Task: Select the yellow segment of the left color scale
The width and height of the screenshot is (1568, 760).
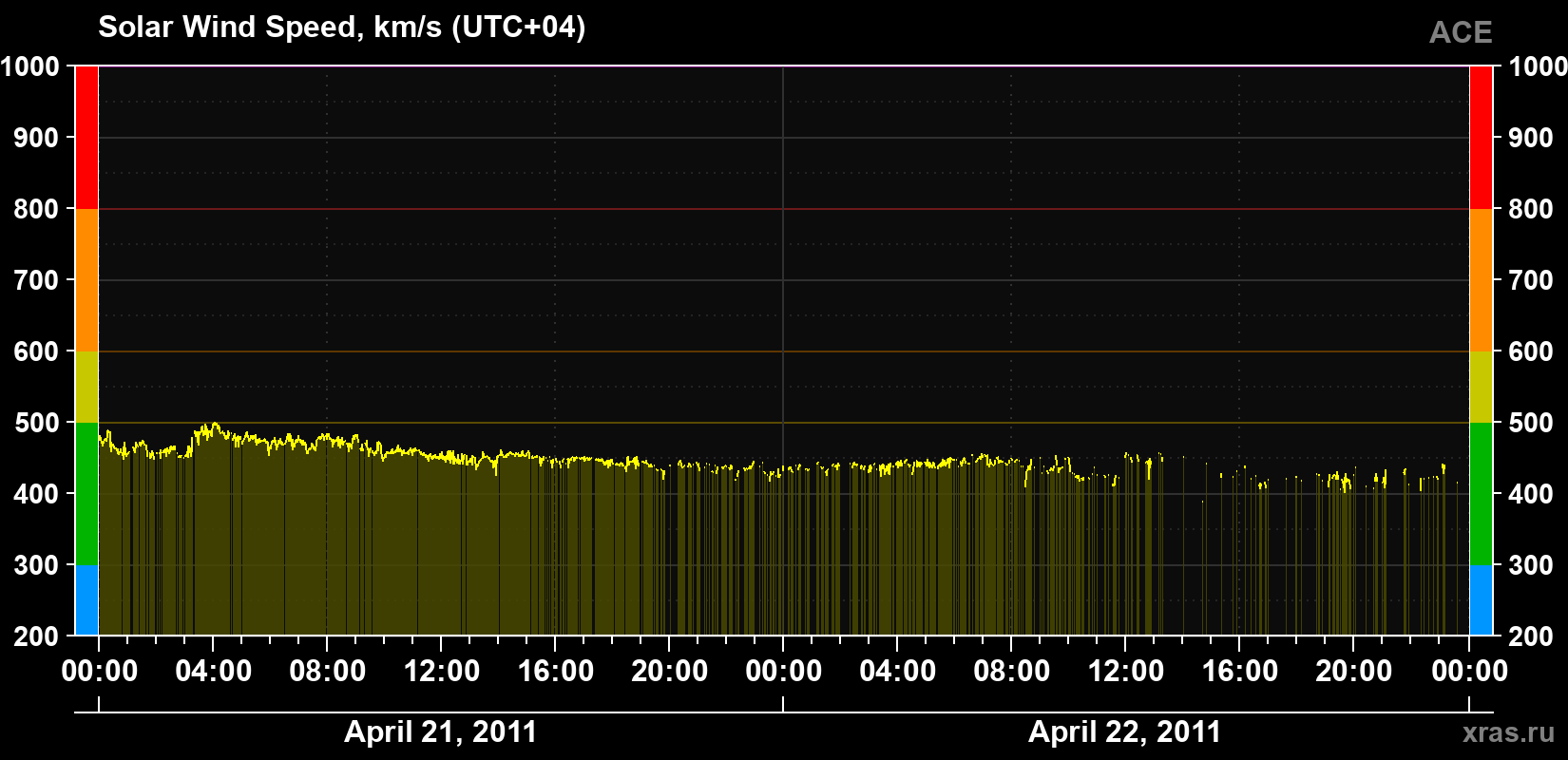Action: click(86, 387)
